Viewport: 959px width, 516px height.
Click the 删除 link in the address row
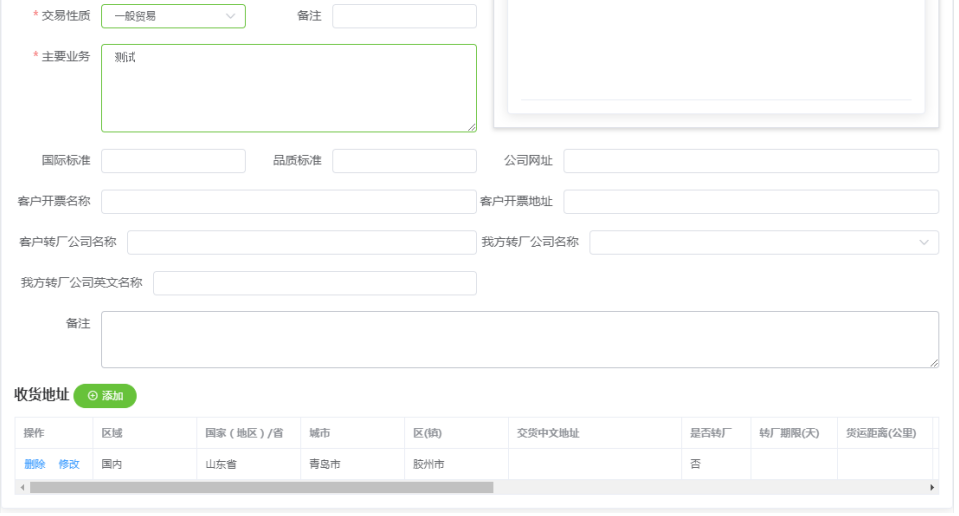coord(35,464)
